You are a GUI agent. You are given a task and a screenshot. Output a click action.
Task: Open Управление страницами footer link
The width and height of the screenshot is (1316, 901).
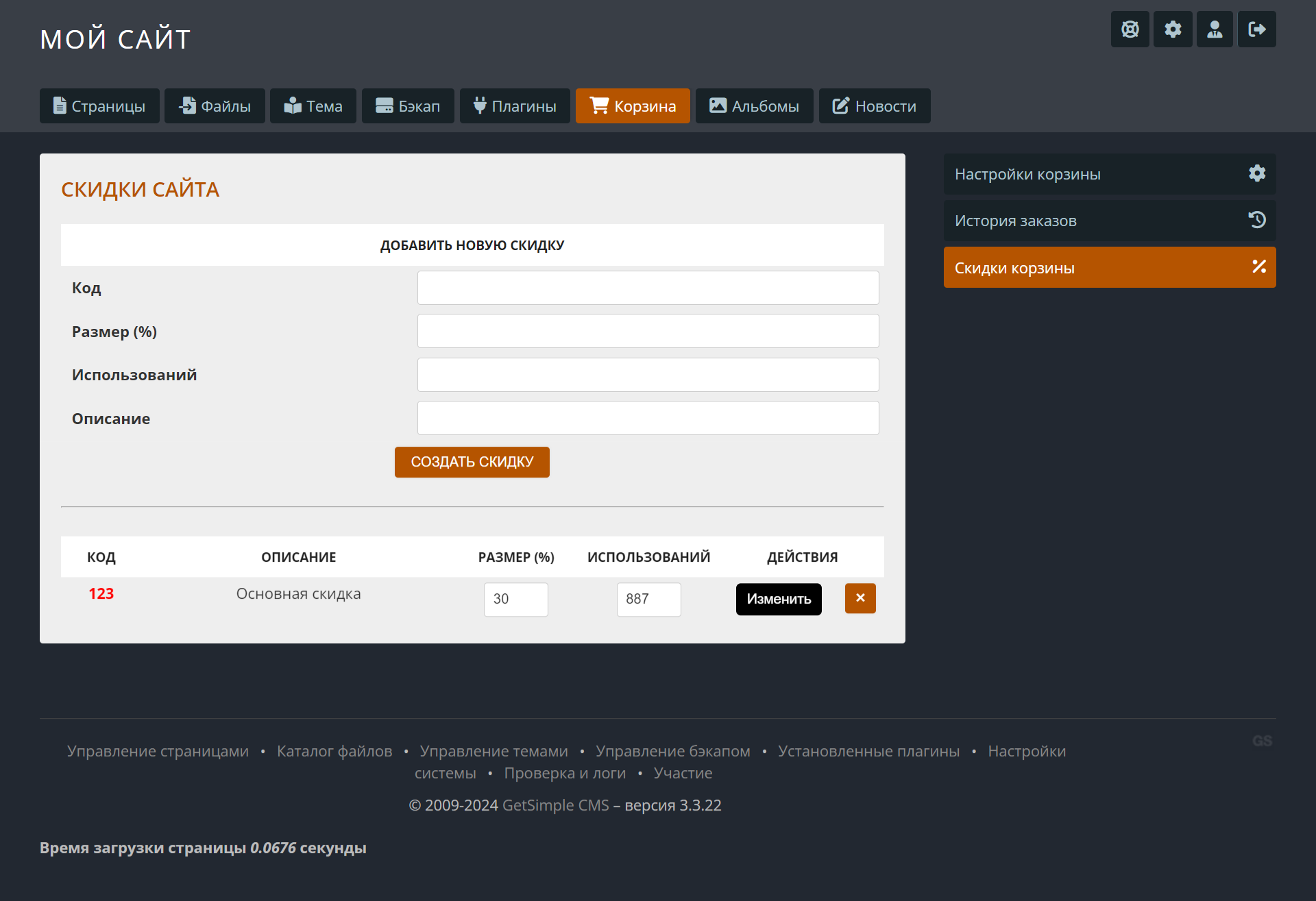[x=158, y=751]
